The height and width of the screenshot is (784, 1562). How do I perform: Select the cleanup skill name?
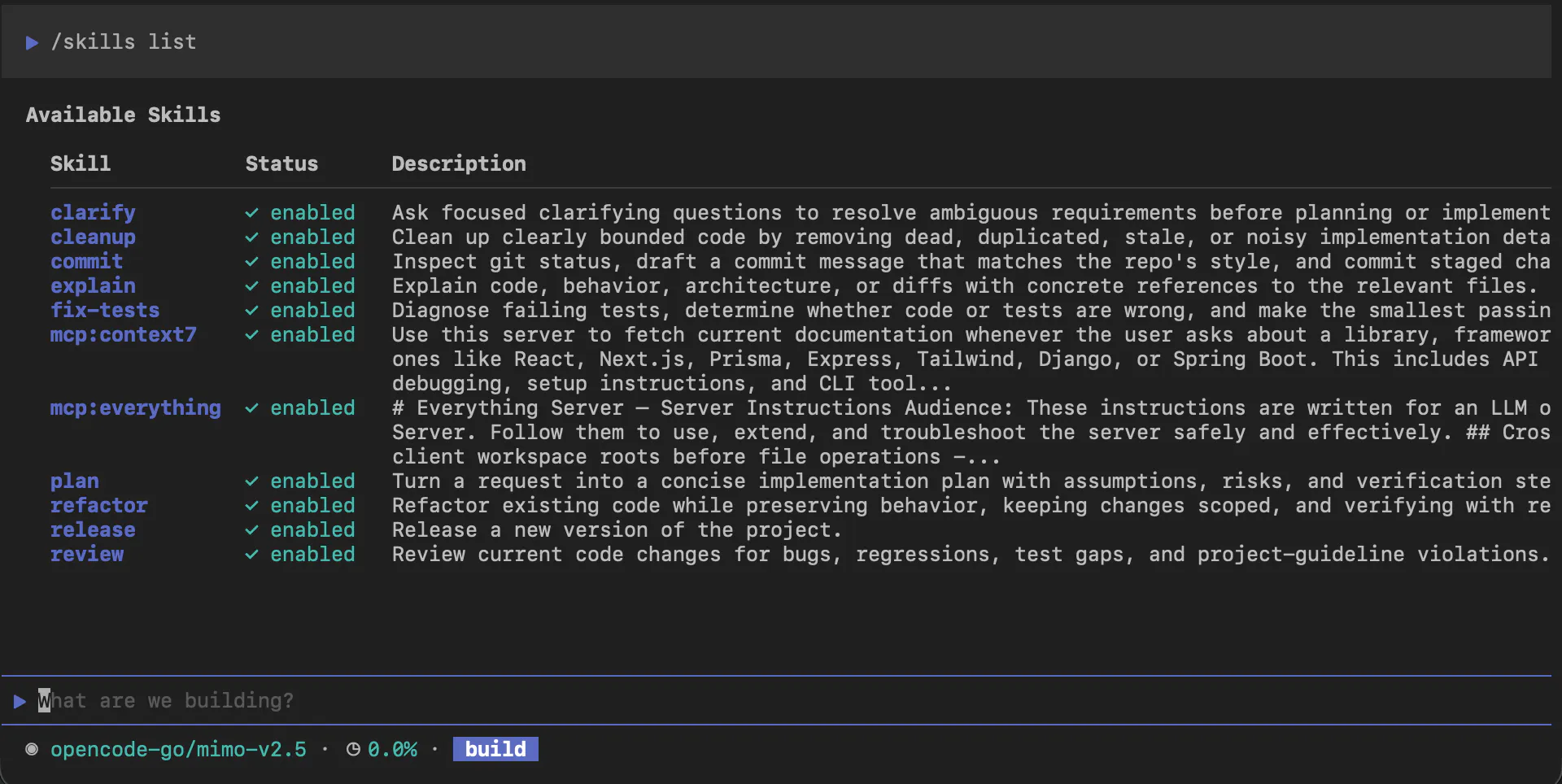click(93, 237)
